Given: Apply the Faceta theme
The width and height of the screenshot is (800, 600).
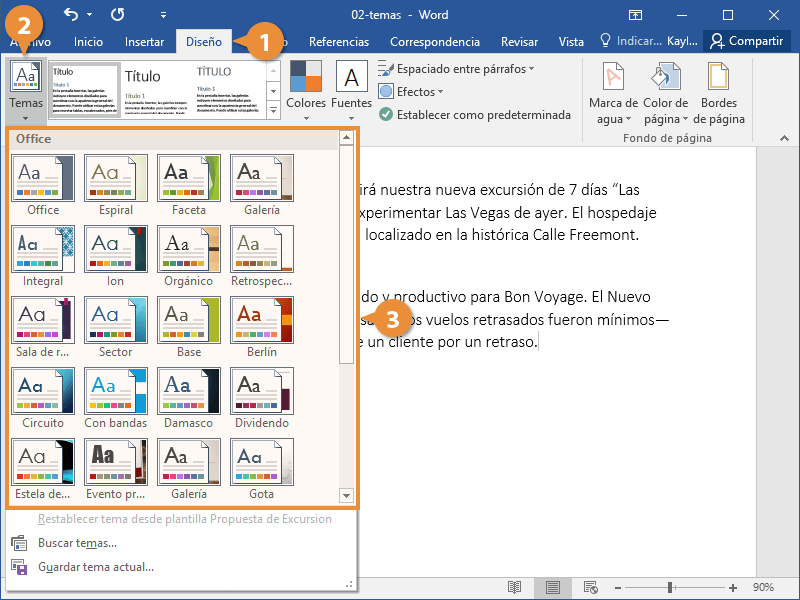Looking at the screenshot, I should point(189,185).
